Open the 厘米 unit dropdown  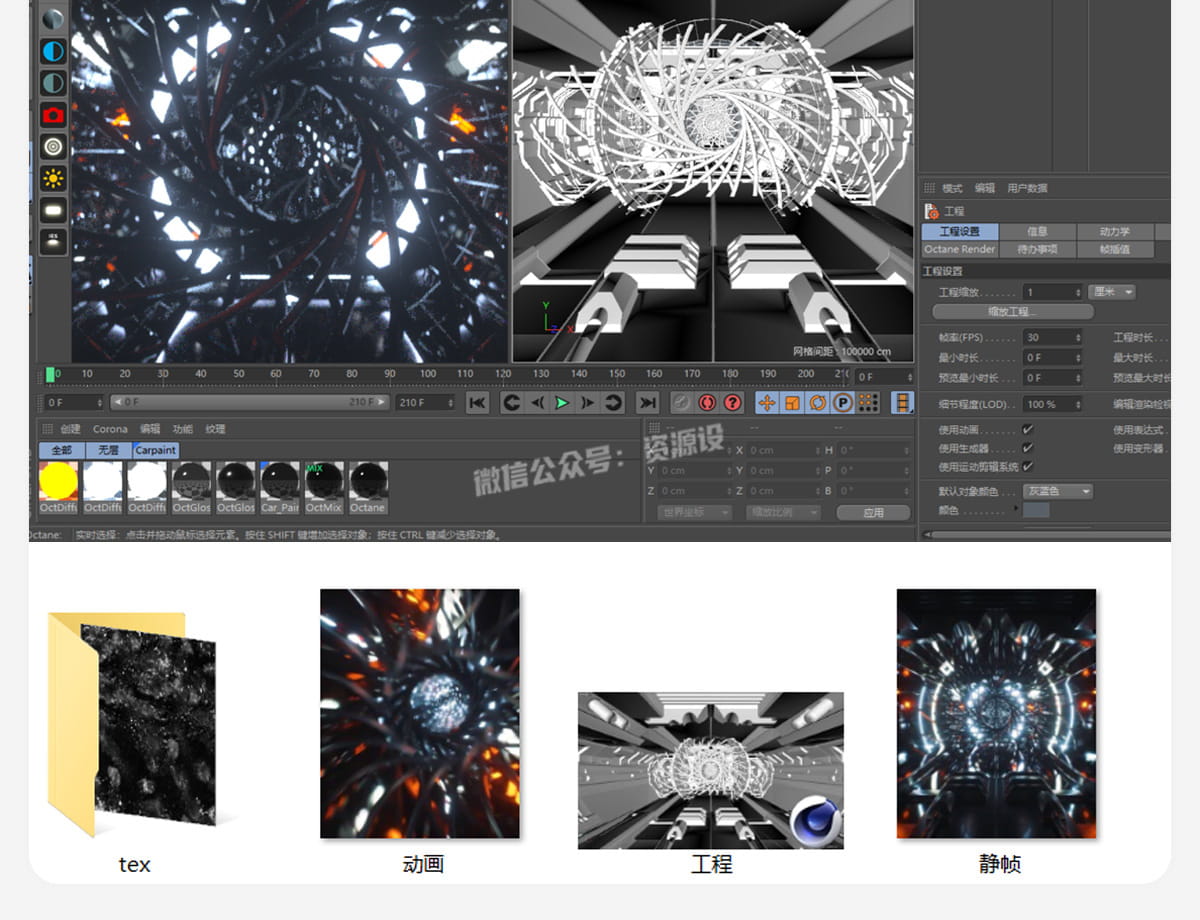click(x=1111, y=292)
